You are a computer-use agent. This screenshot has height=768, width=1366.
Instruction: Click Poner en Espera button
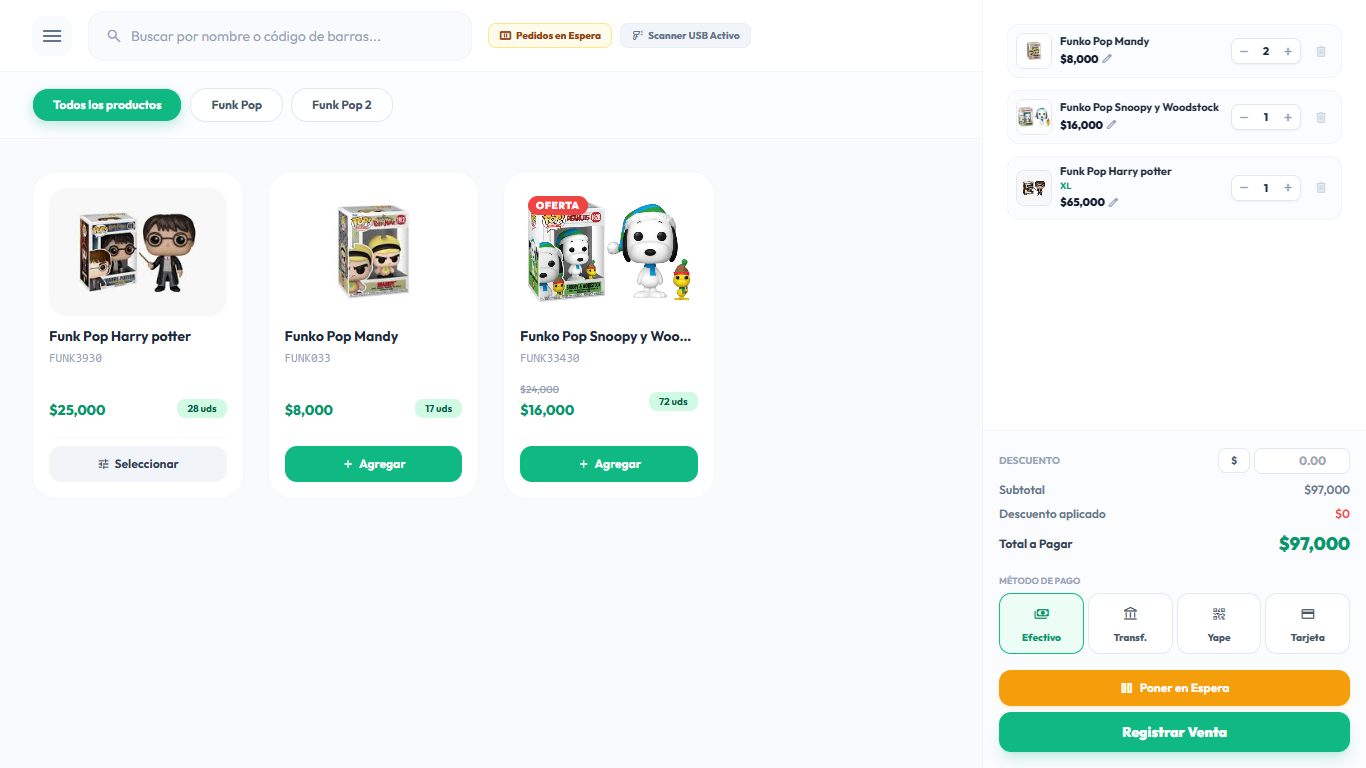[1174, 688]
